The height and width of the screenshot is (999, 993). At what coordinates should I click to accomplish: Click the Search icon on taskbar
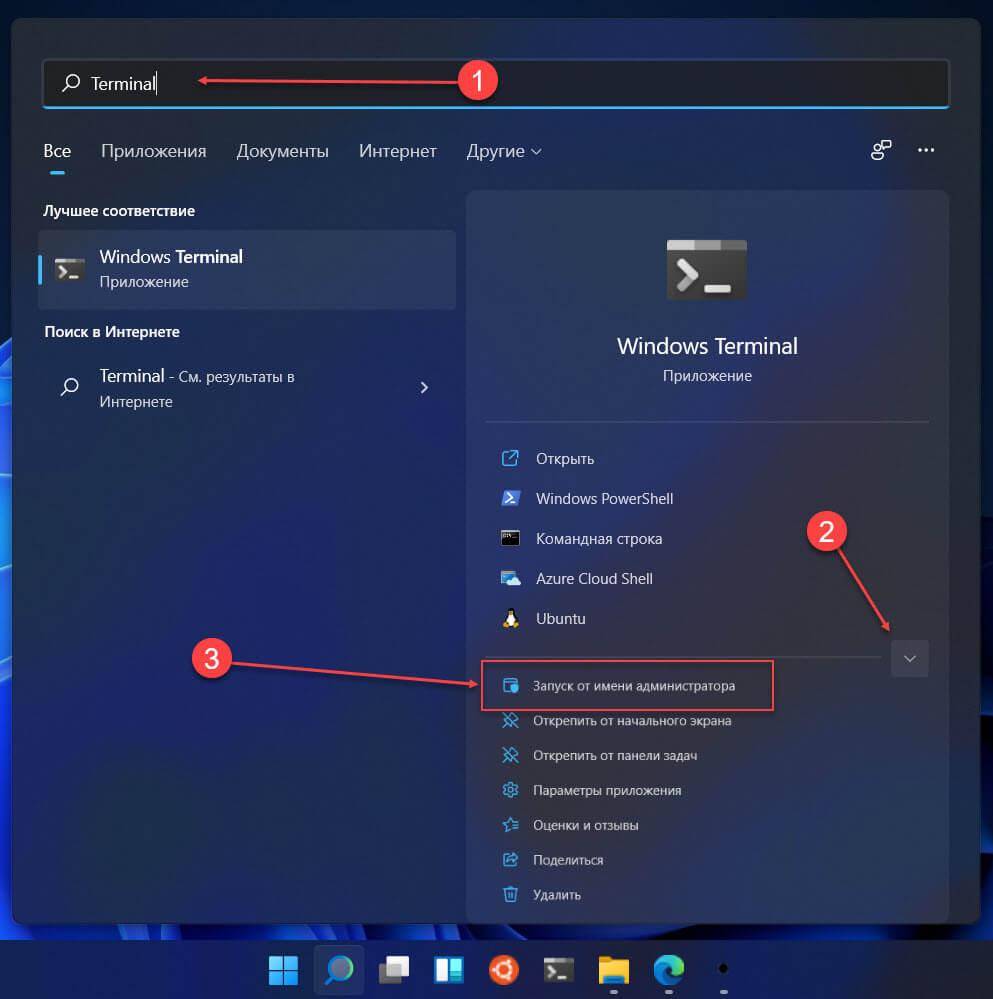point(339,970)
